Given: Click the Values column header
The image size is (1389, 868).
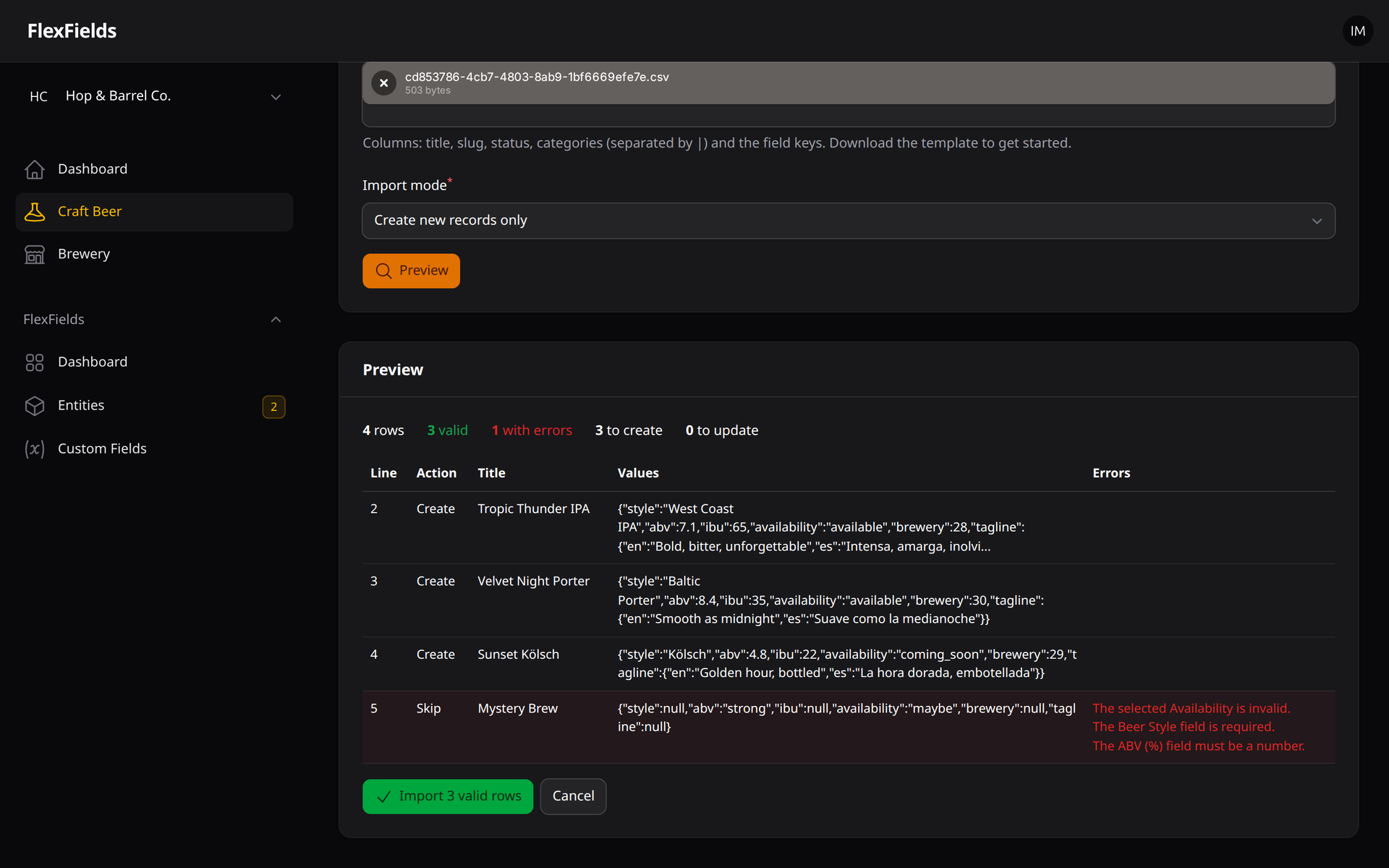Looking at the screenshot, I should tap(638, 473).
